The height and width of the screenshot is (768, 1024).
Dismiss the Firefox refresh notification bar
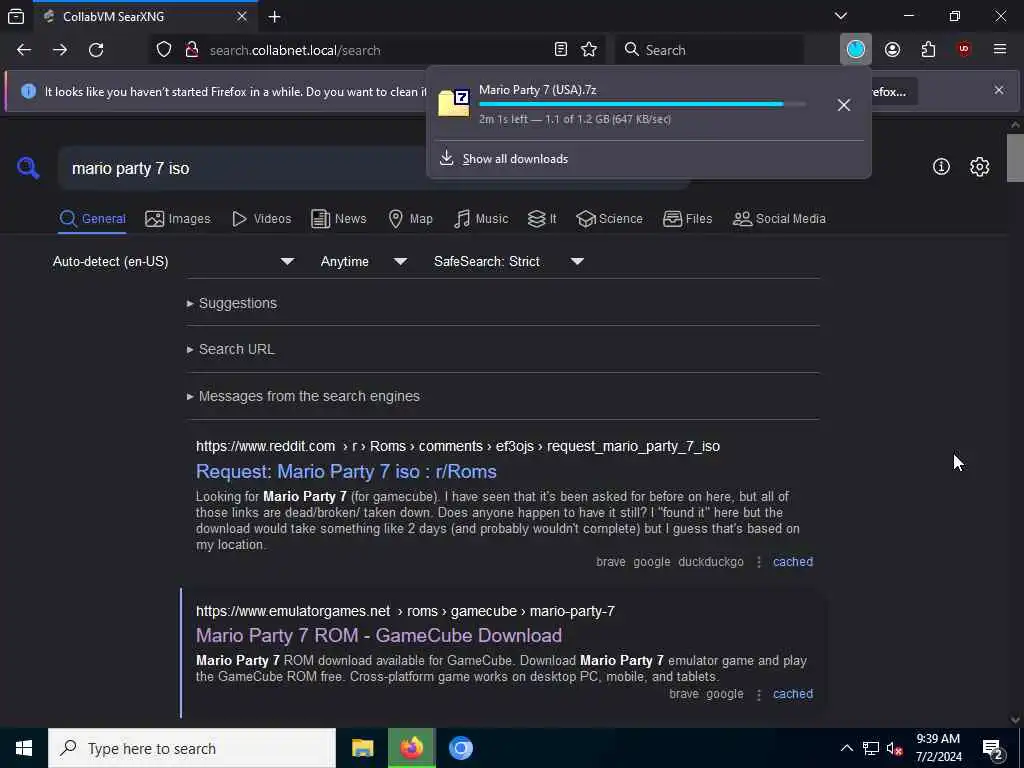coord(999,90)
